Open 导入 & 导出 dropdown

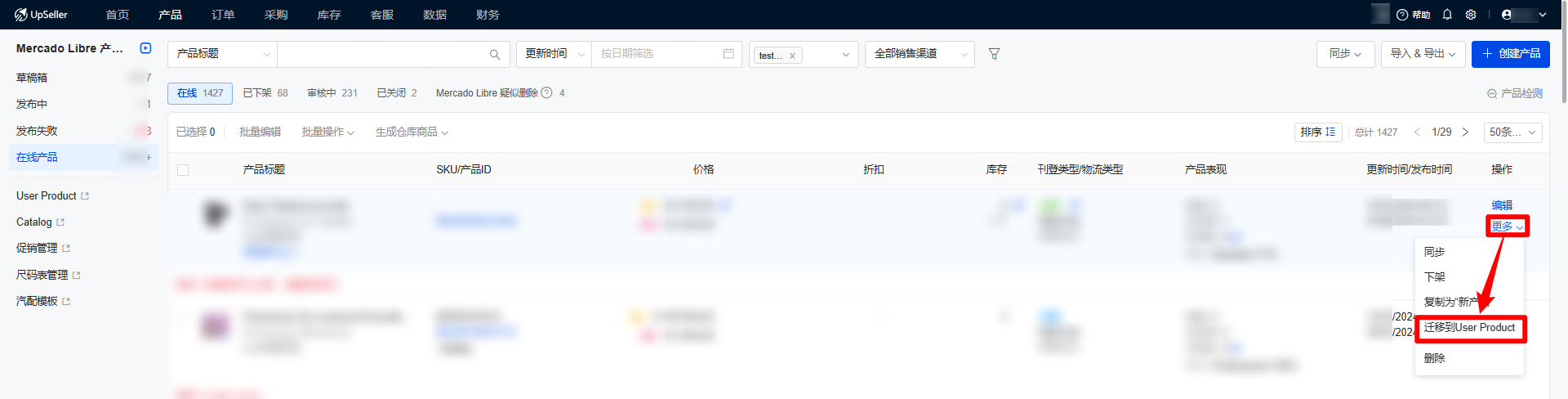tap(1423, 54)
